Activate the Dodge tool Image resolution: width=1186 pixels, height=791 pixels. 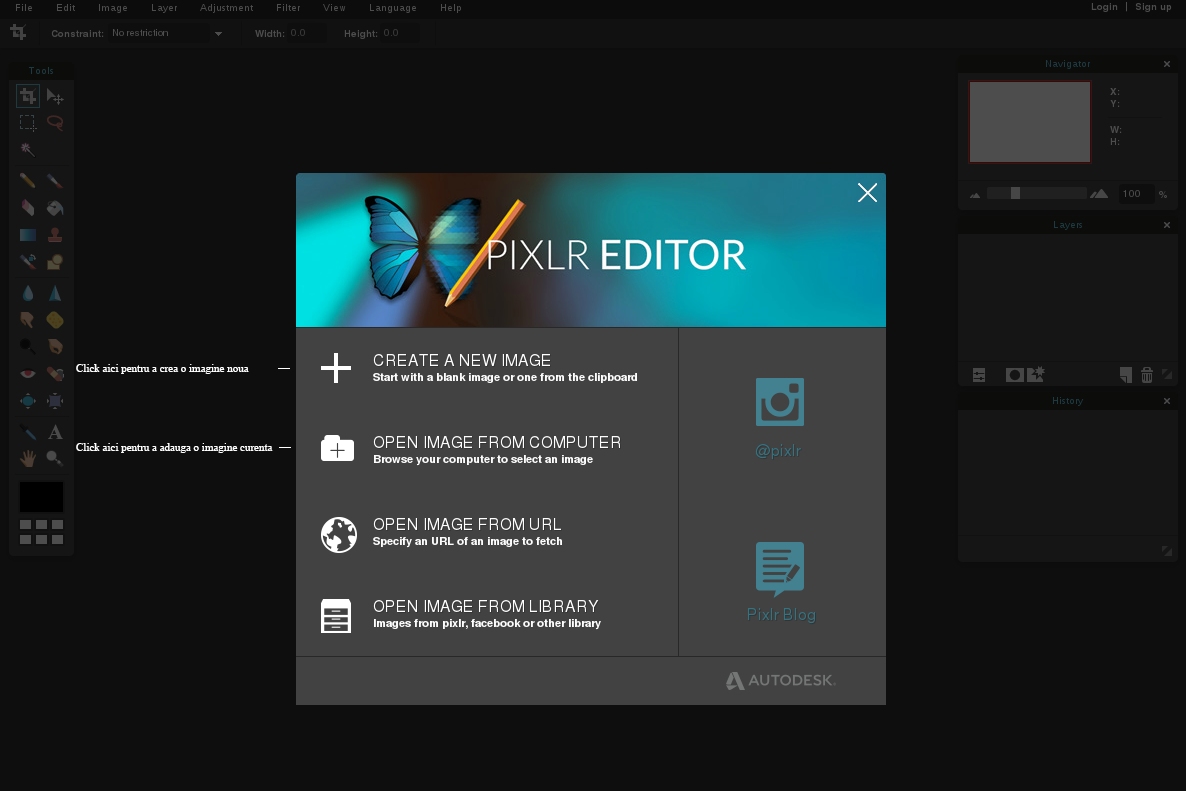point(28,346)
